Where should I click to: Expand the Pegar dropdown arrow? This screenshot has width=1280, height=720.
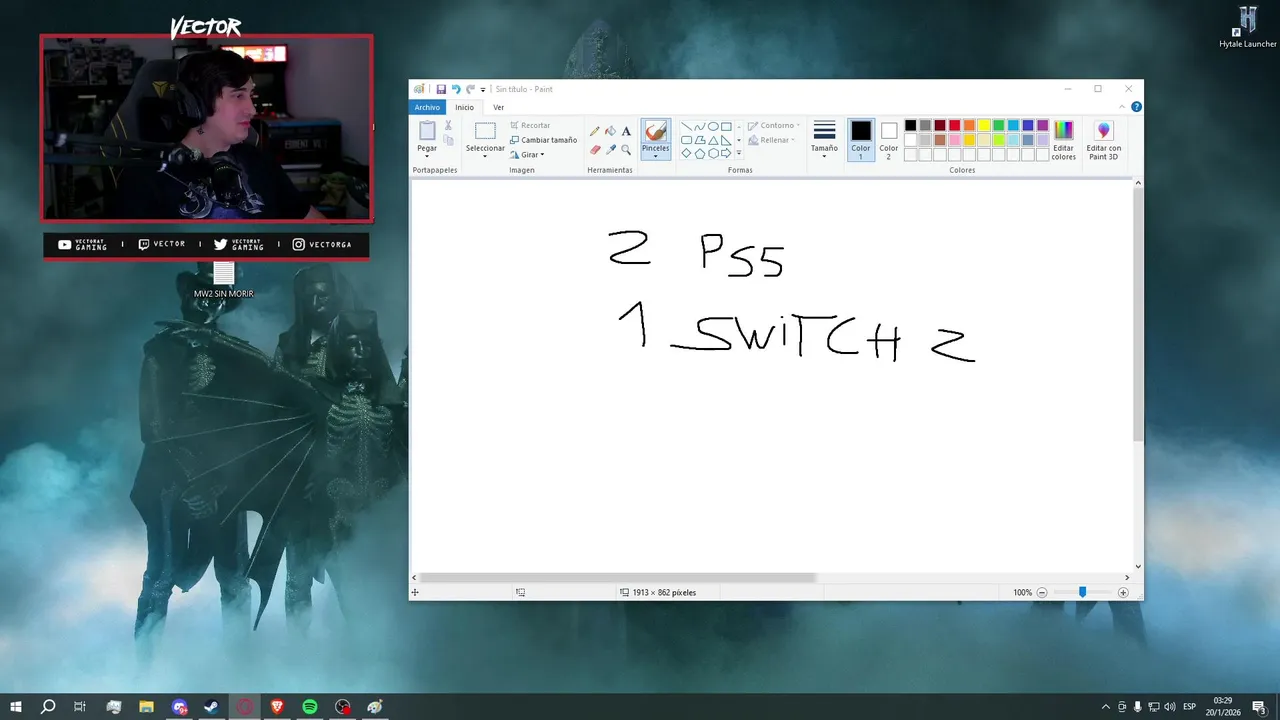point(427,156)
